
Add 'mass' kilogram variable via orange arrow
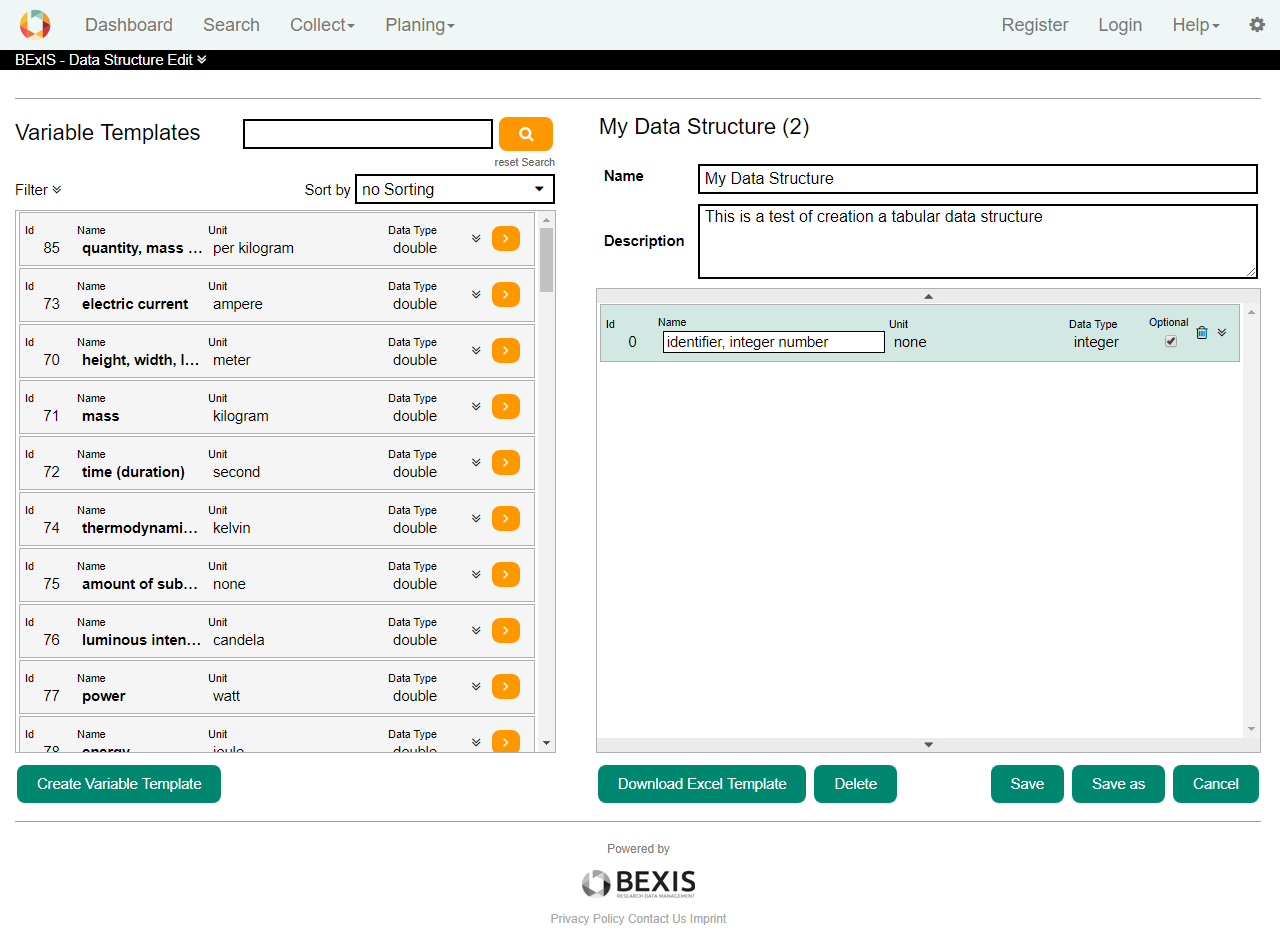point(506,406)
